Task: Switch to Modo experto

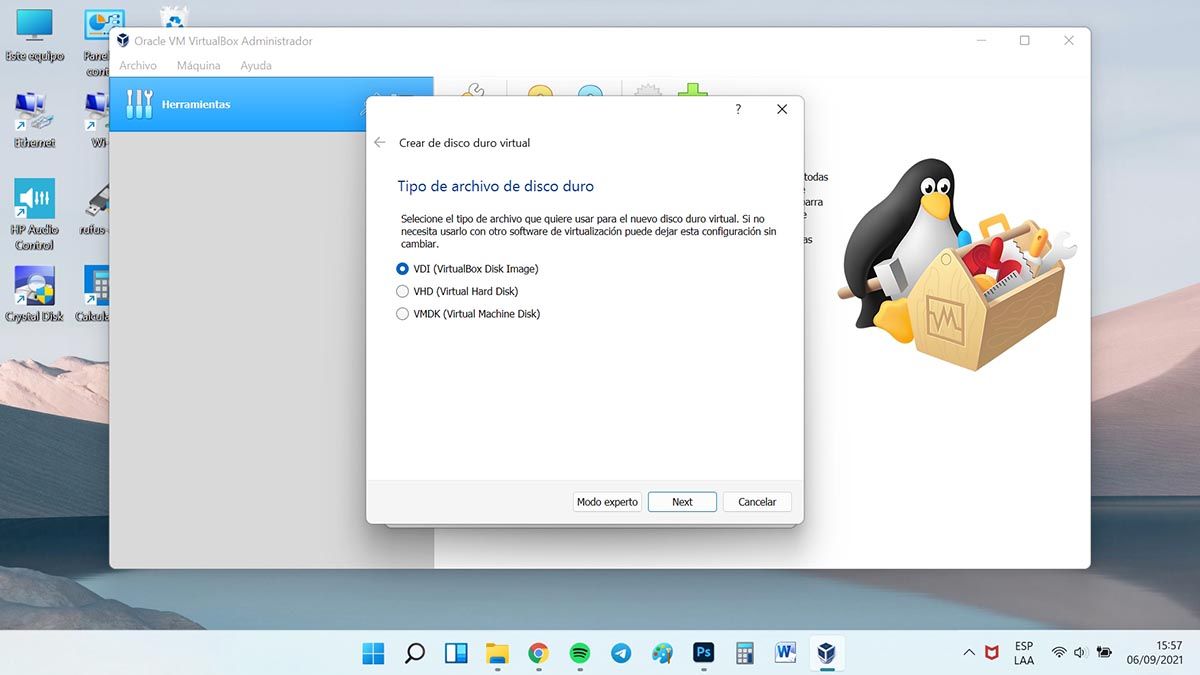Action: click(607, 502)
